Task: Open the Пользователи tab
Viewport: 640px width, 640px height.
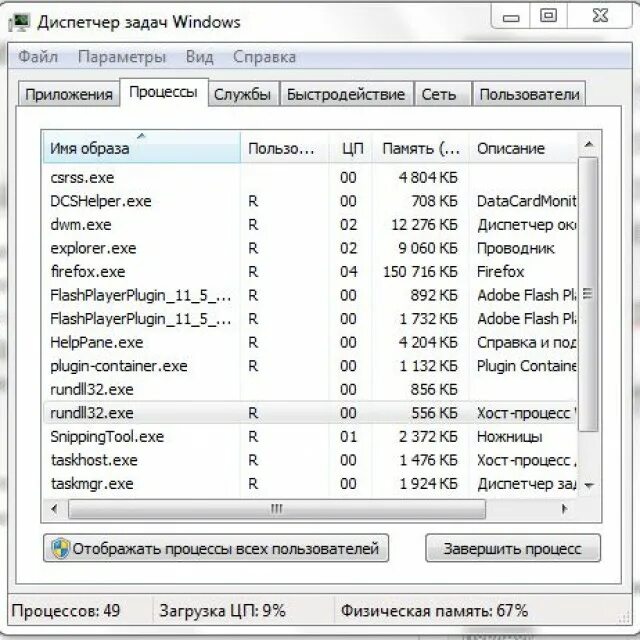Action: tap(529, 94)
